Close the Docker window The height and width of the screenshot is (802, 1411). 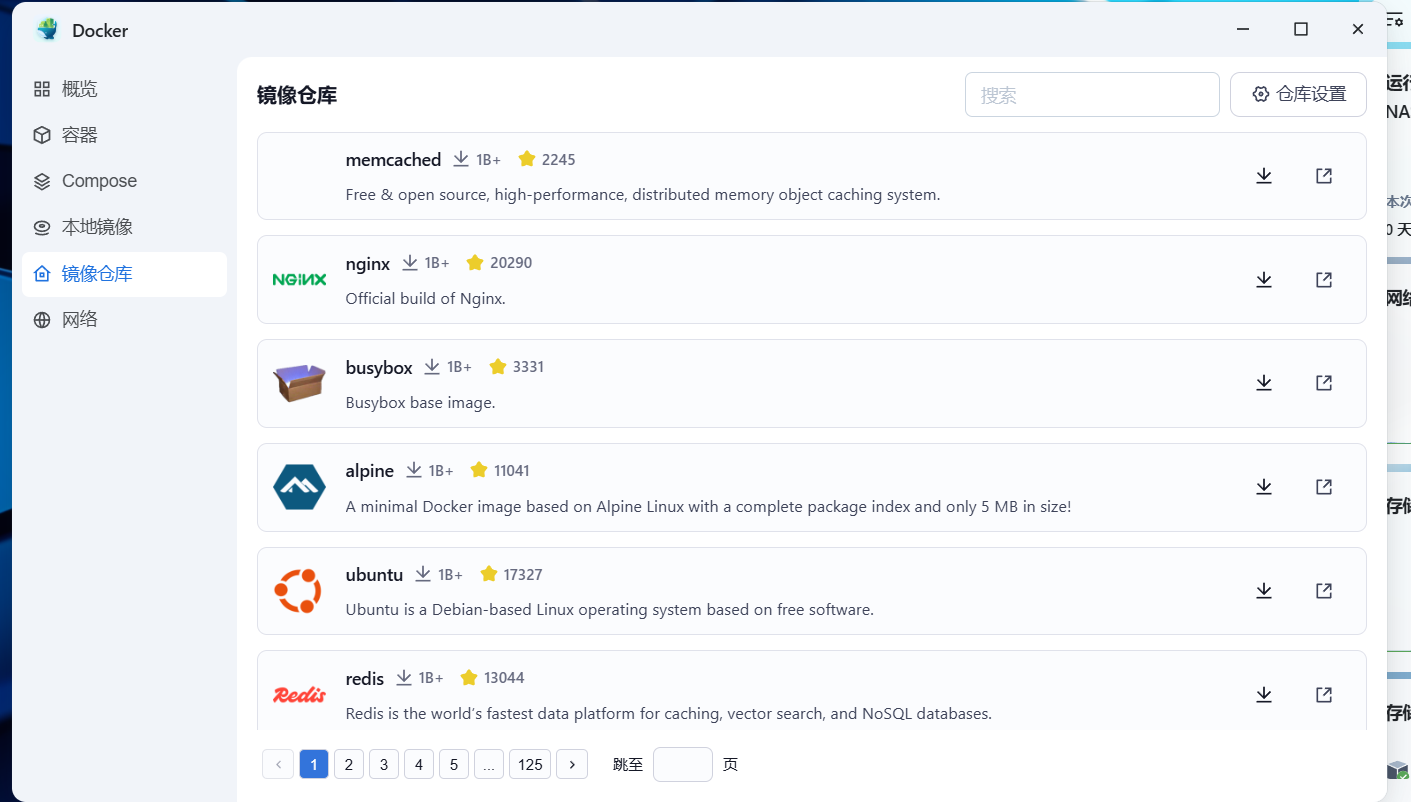[x=1358, y=29]
